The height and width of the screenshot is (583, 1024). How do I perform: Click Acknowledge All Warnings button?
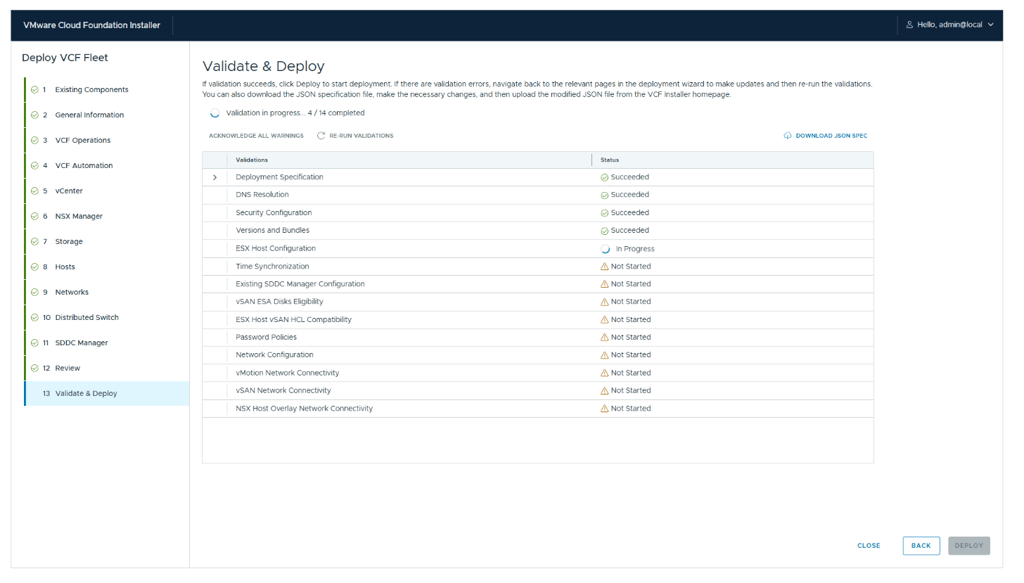point(256,136)
